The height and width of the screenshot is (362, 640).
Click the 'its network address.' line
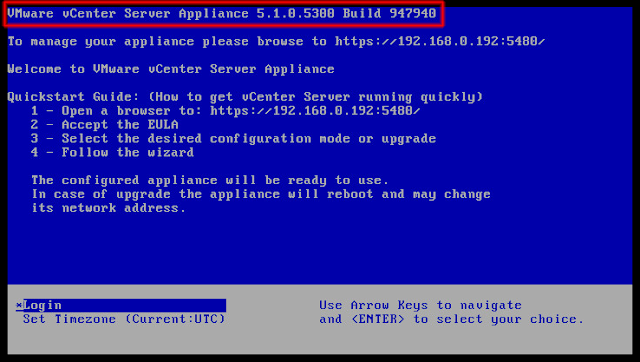109,208
